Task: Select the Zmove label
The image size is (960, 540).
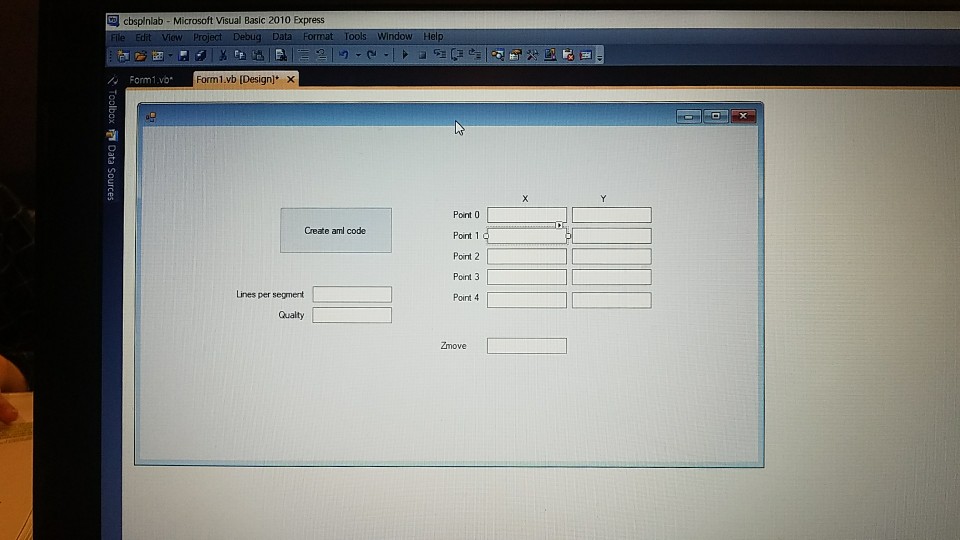Action: (454, 346)
